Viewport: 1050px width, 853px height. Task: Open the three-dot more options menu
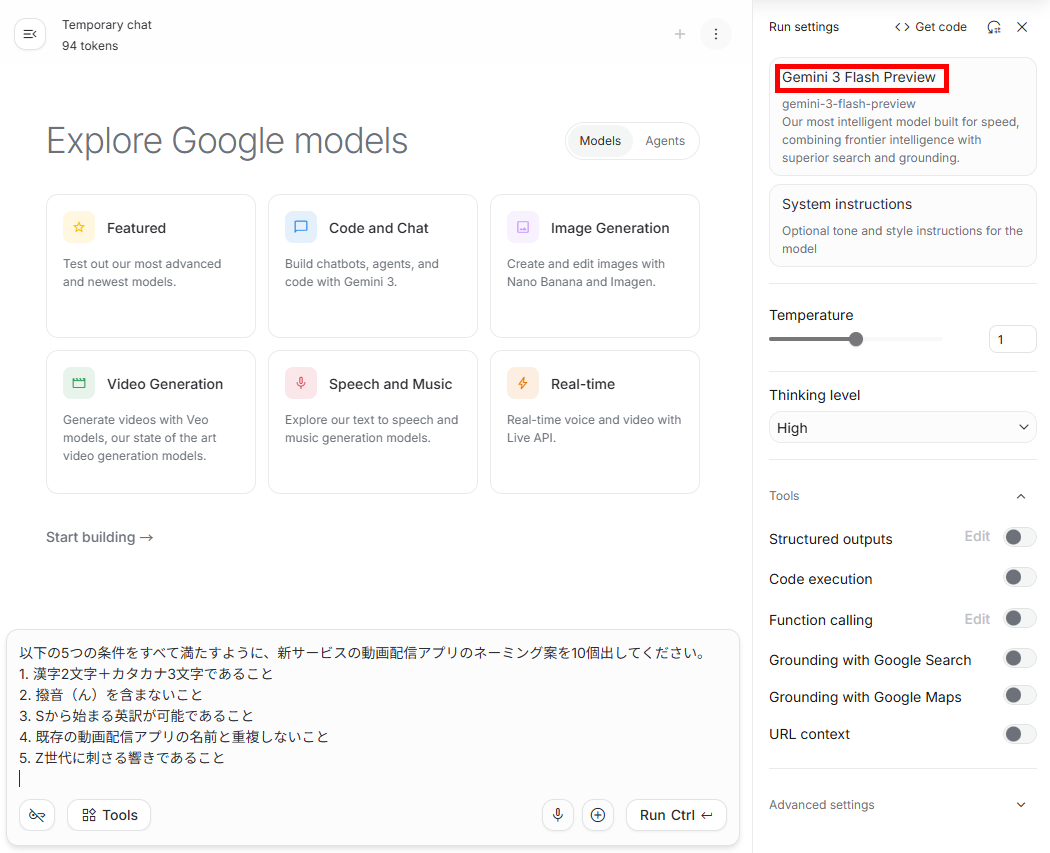click(716, 34)
